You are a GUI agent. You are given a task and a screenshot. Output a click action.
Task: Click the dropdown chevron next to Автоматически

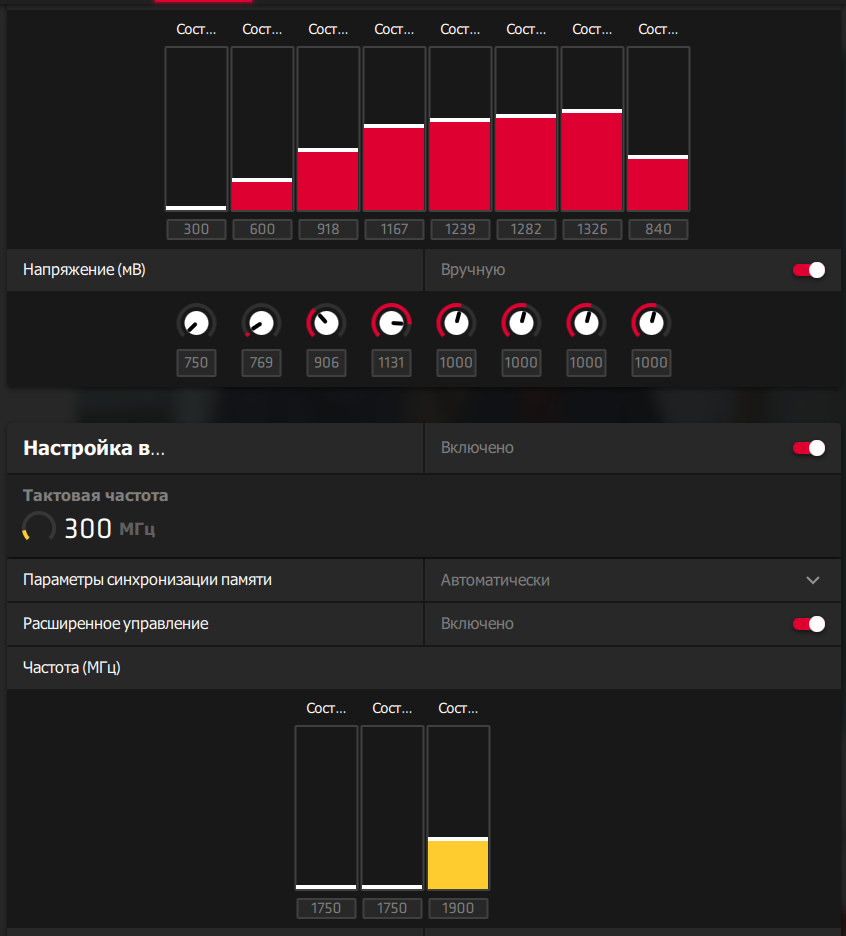813,580
